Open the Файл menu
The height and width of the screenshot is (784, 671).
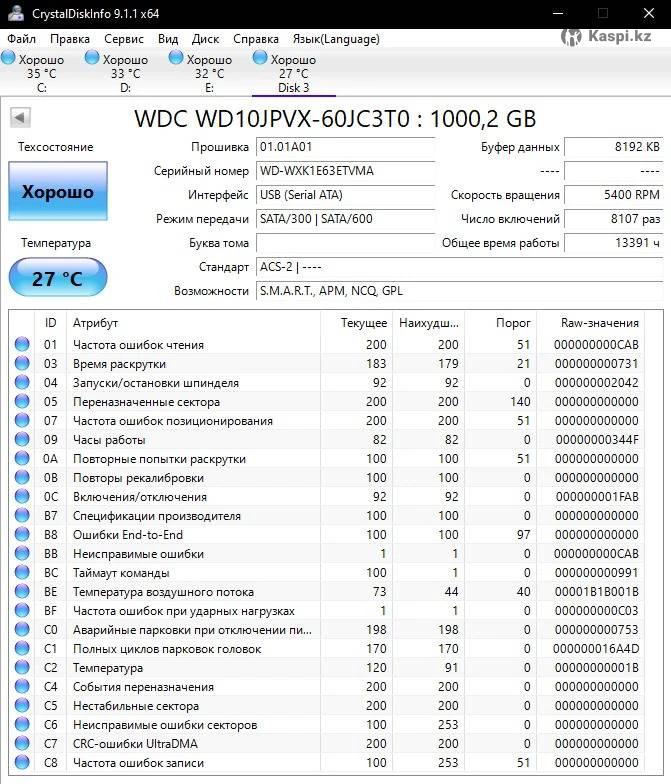click(x=22, y=38)
